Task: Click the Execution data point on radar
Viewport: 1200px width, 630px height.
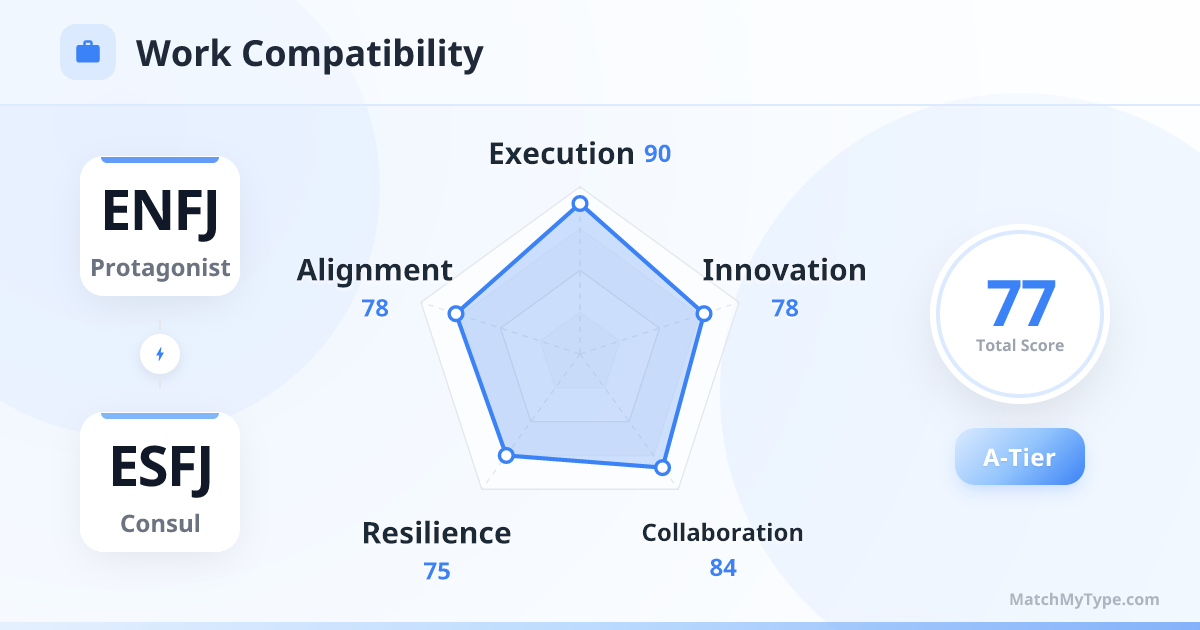Action: pos(579,204)
